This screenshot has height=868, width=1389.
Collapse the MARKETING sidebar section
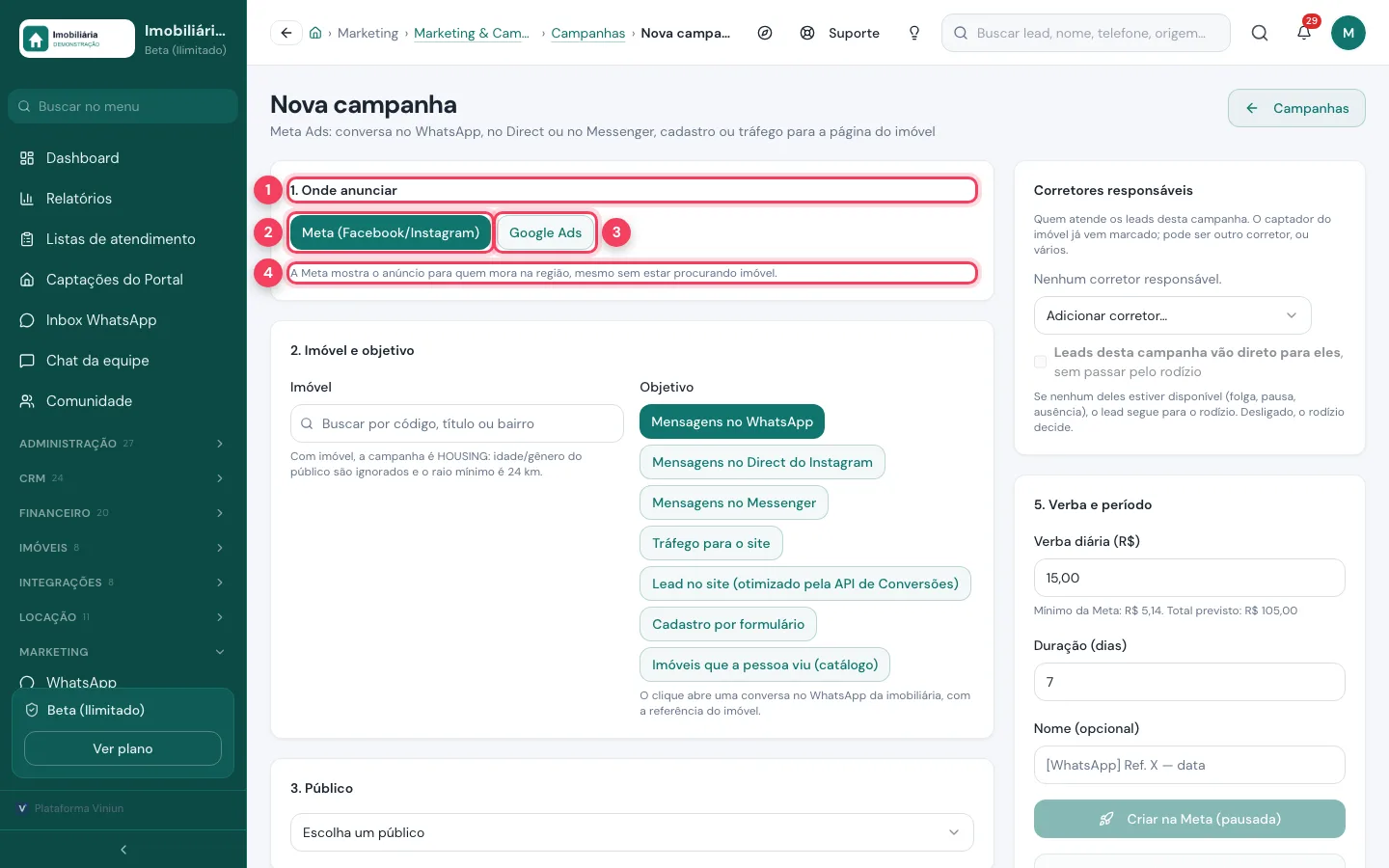pos(123,652)
